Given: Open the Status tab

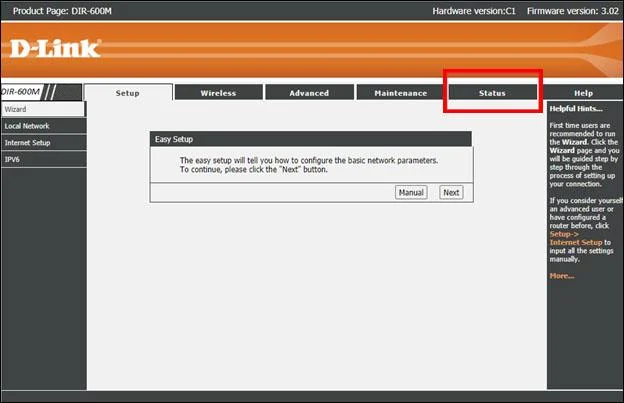Looking at the screenshot, I should click(492, 93).
